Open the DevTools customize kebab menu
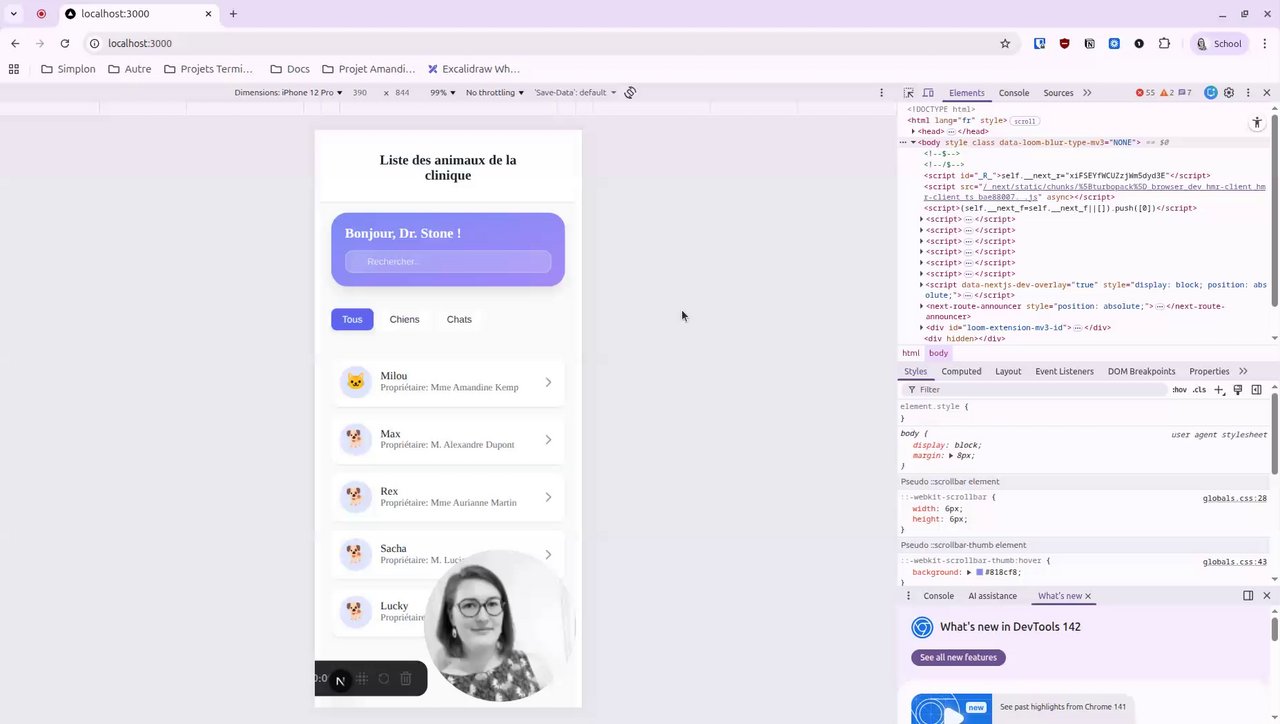1280x724 pixels. tap(1248, 93)
